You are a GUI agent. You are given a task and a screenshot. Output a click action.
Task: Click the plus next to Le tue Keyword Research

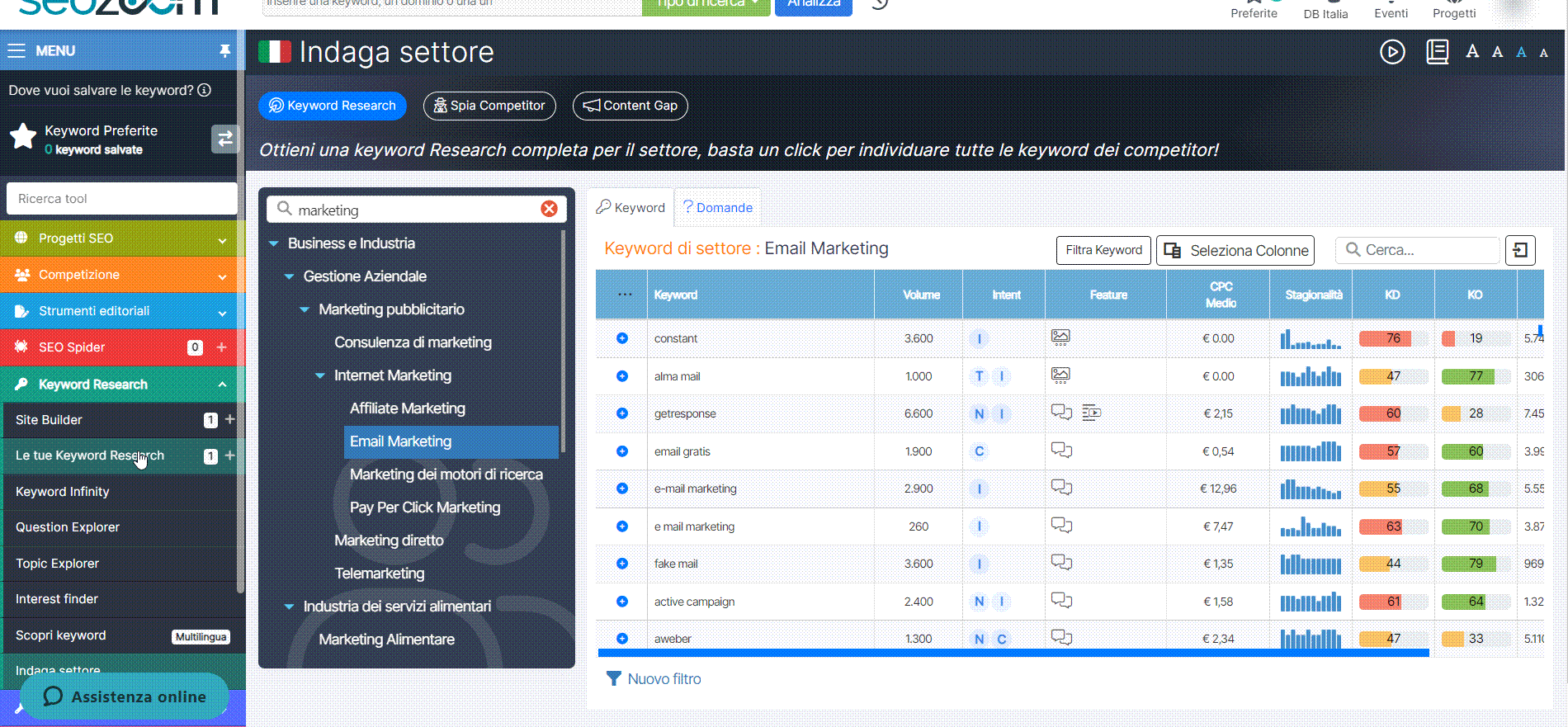point(229,455)
